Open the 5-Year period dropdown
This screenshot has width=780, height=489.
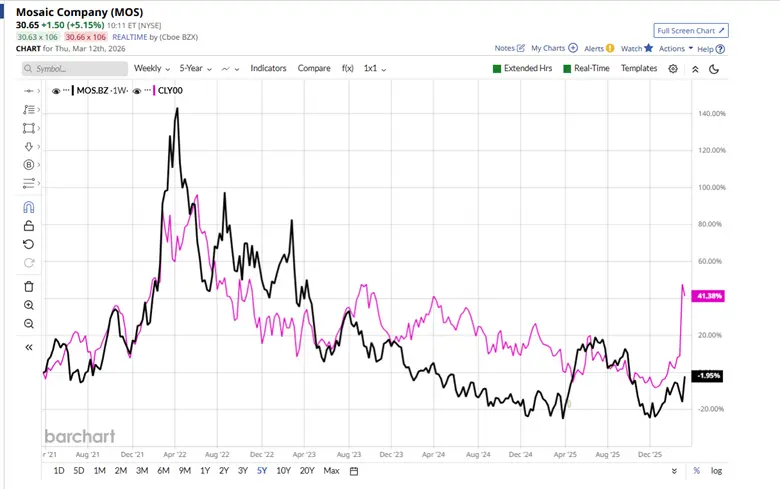click(x=195, y=68)
